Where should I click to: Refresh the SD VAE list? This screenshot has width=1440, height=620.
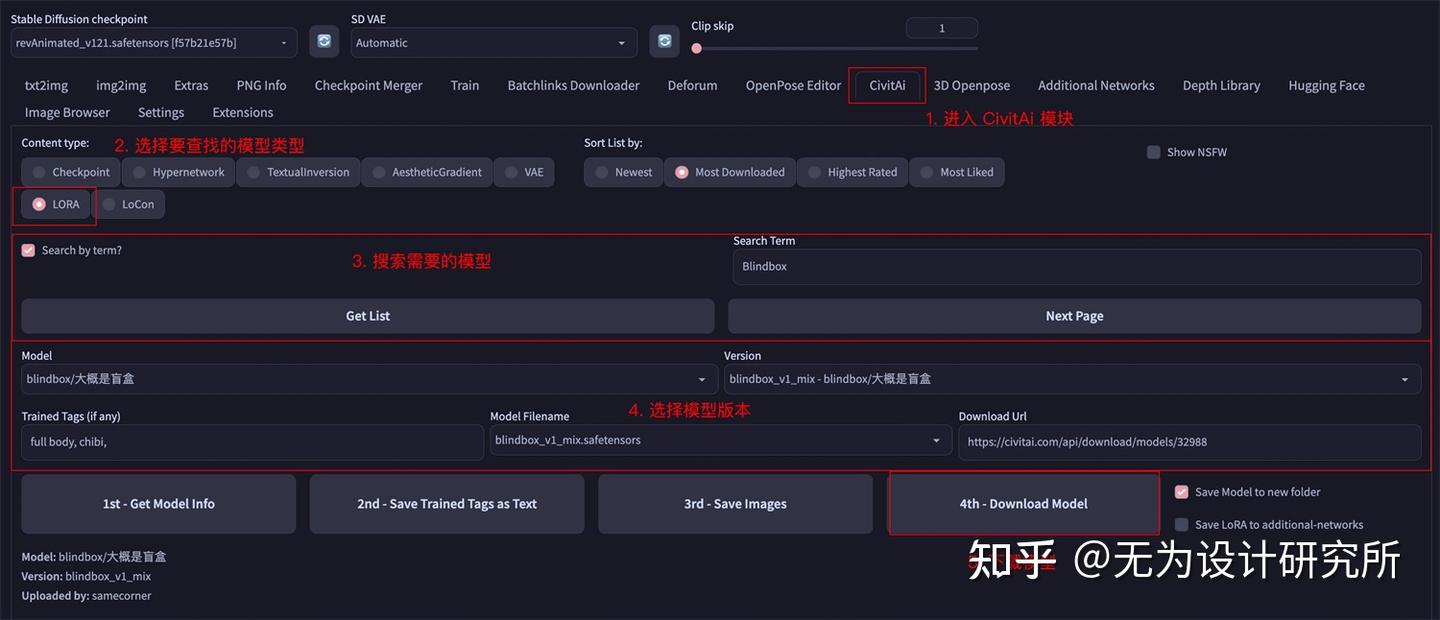click(664, 41)
